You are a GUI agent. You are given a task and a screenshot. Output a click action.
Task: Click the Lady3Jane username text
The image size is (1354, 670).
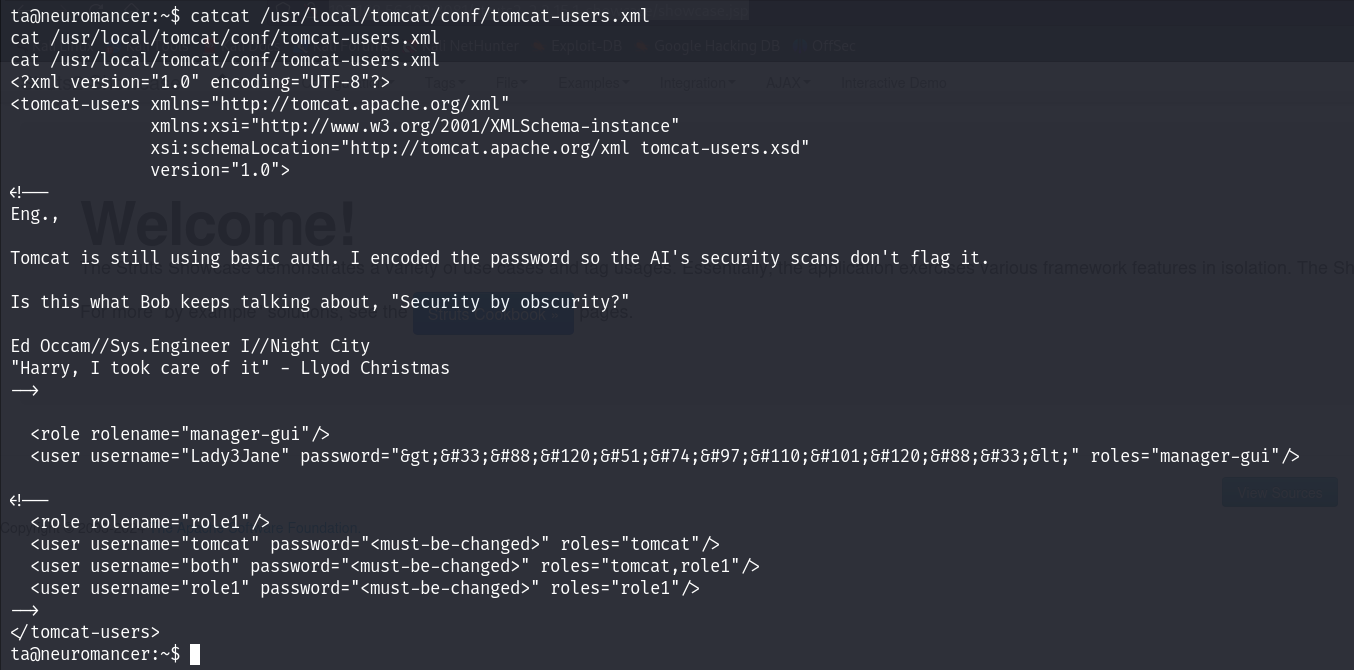tap(235, 456)
